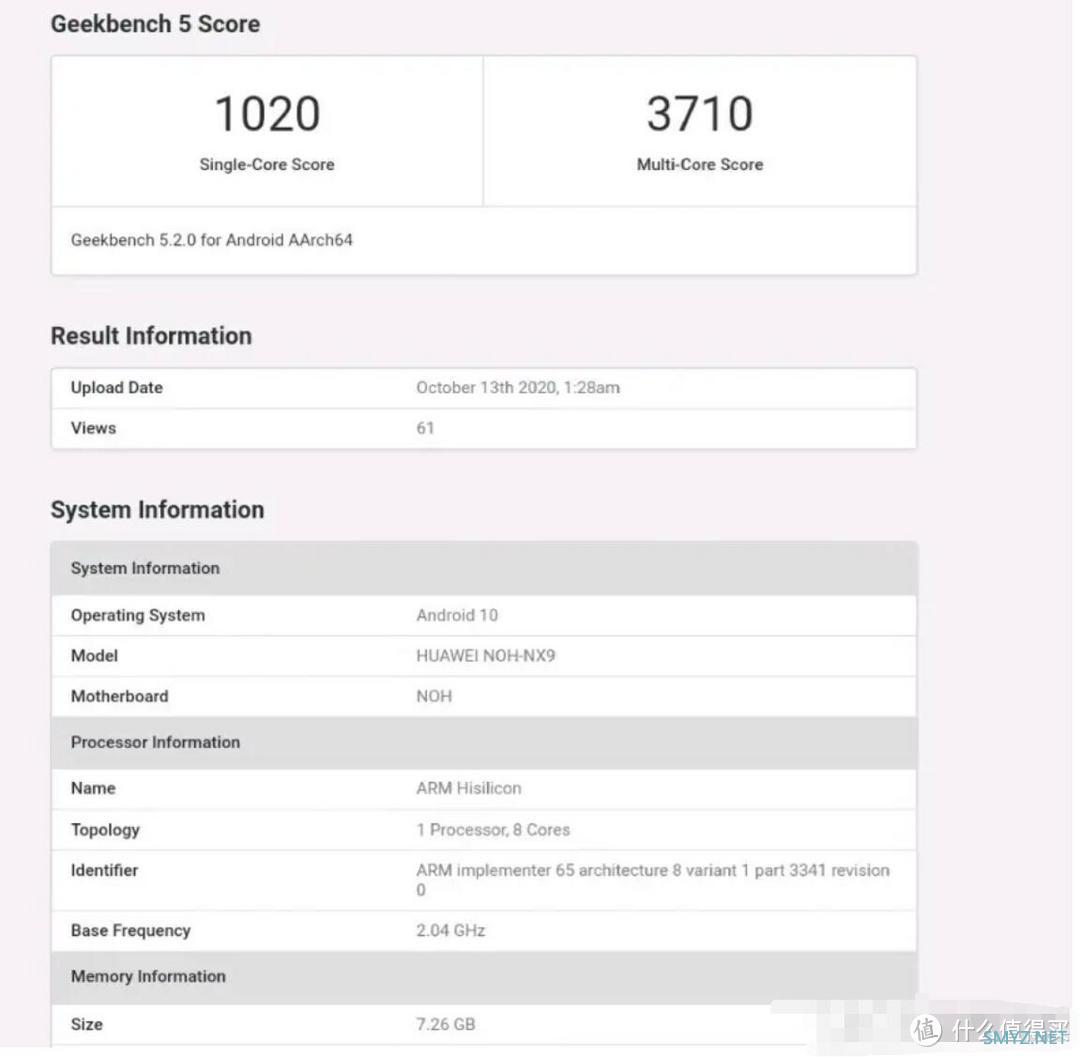
Task: Click the Single-Core Score label
Action: (267, 165)
